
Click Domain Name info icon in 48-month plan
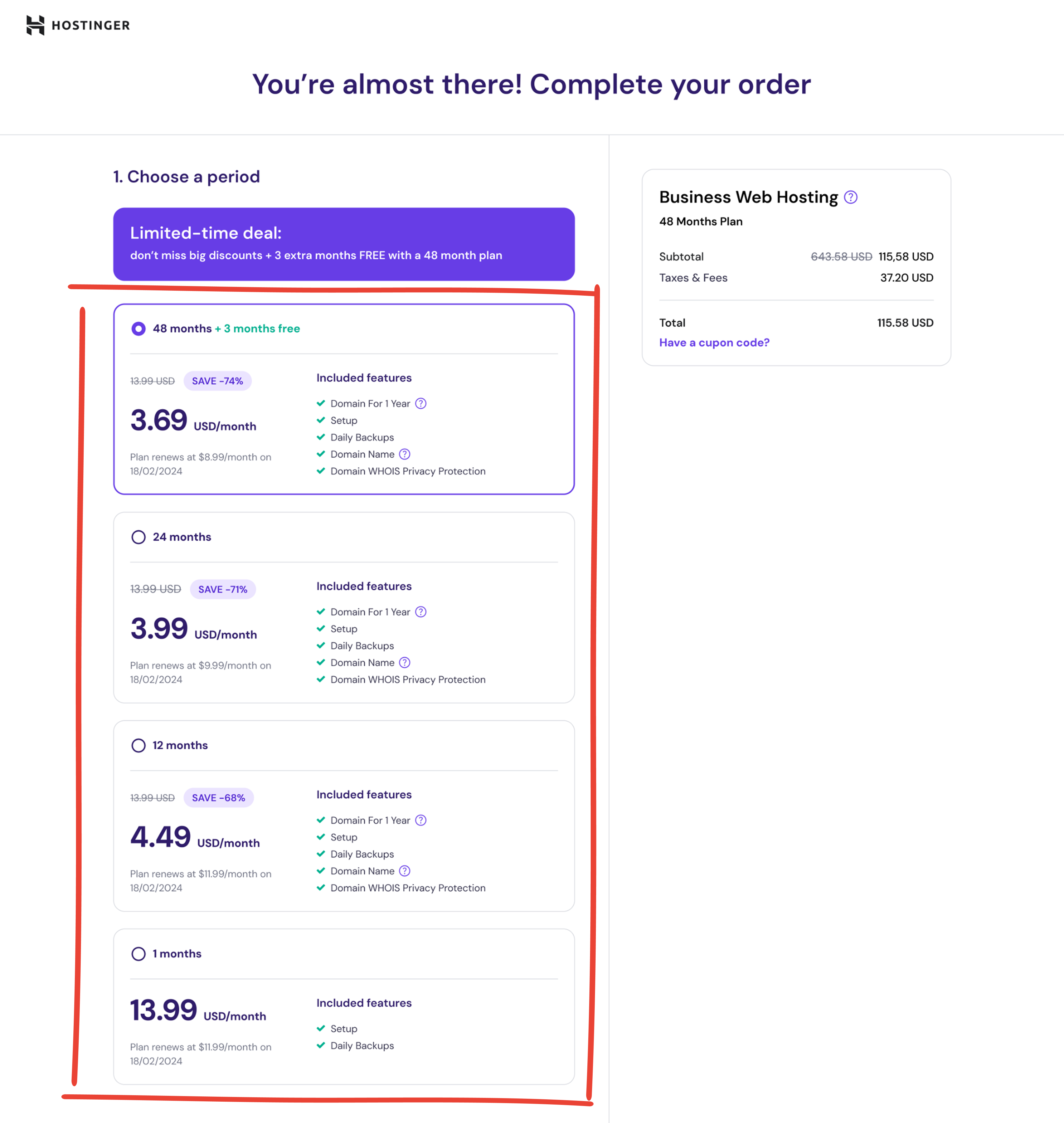404,454
